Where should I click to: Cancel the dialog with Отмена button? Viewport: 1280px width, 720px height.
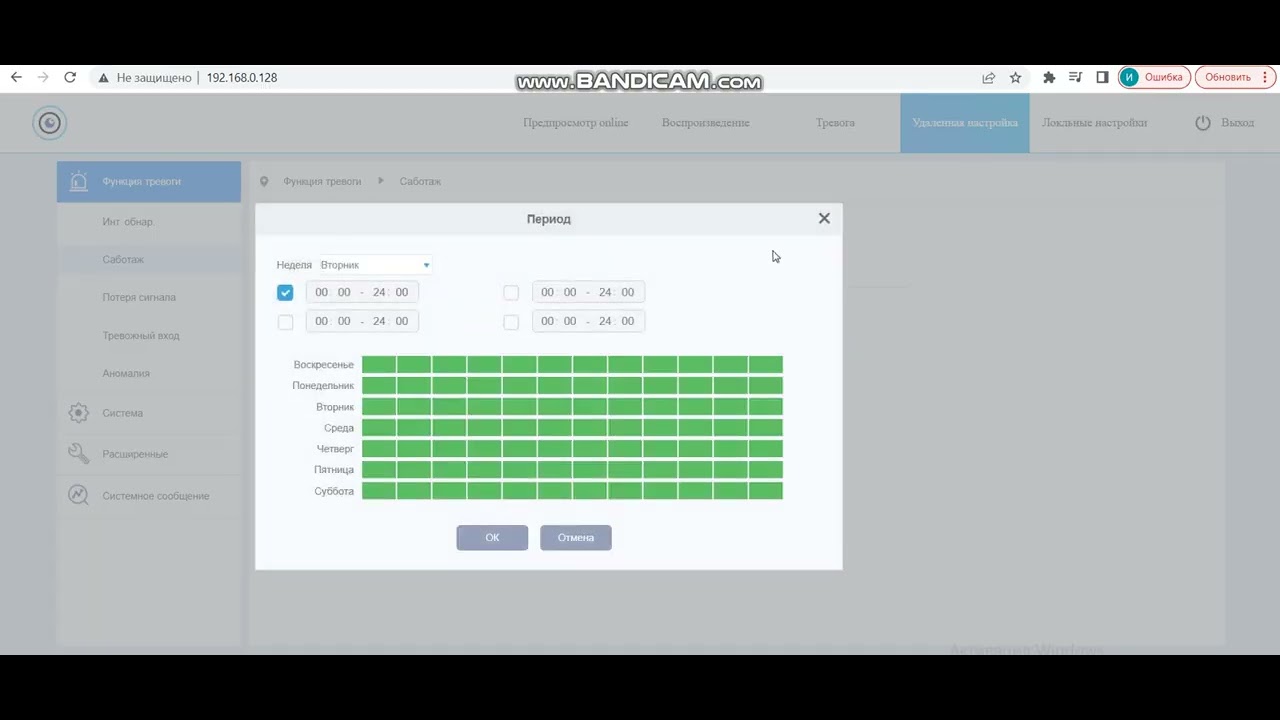[576, 537]
